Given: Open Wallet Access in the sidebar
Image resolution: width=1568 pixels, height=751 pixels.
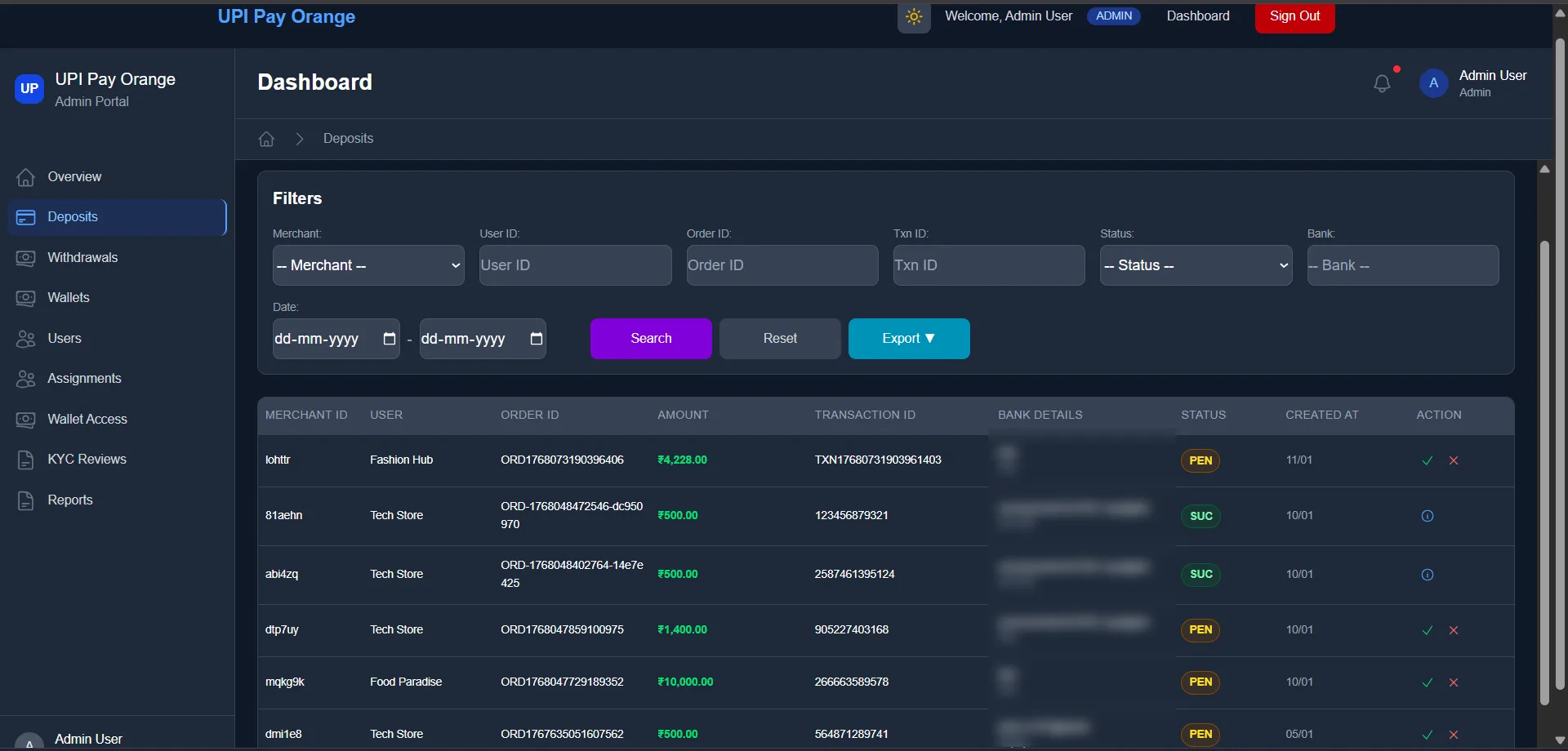Looking at the screenshot, I should tap(117, 420).
